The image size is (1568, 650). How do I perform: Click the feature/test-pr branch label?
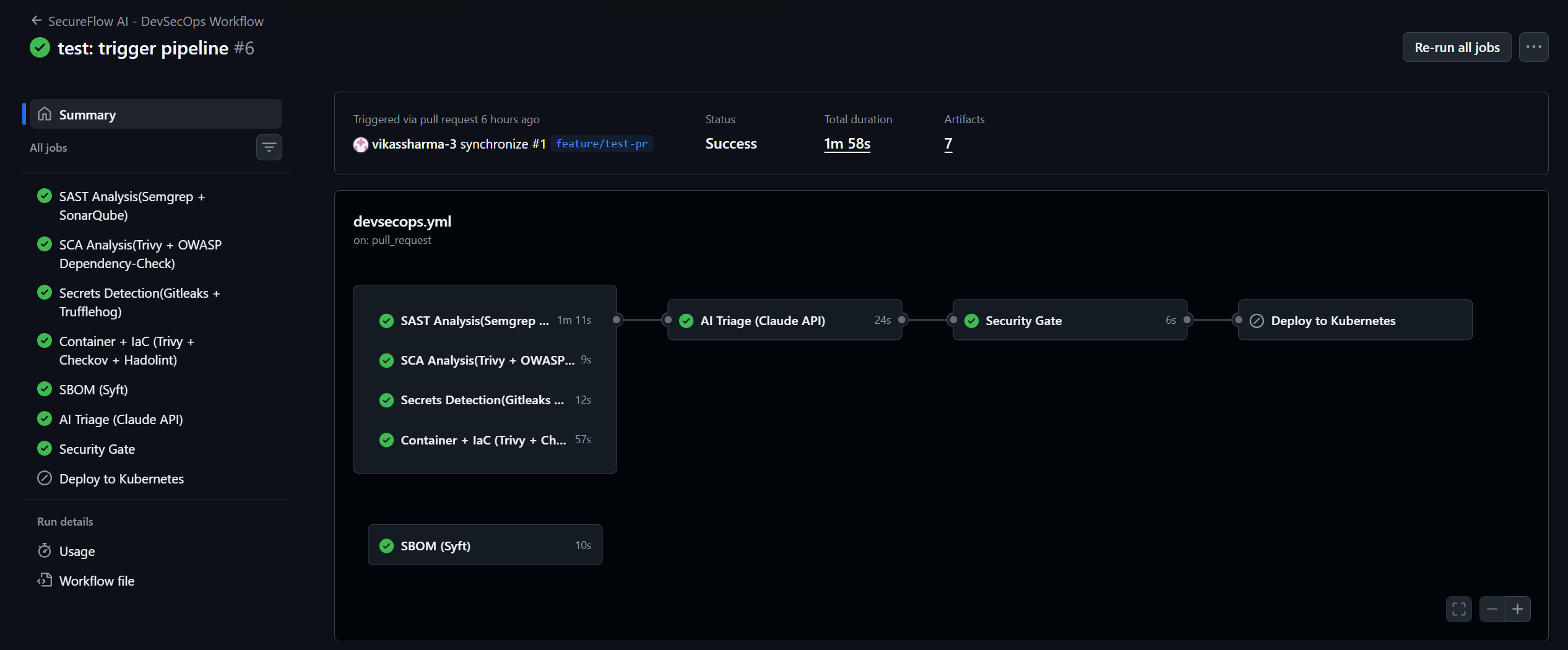pyautogui.click(x=601, y=144)
